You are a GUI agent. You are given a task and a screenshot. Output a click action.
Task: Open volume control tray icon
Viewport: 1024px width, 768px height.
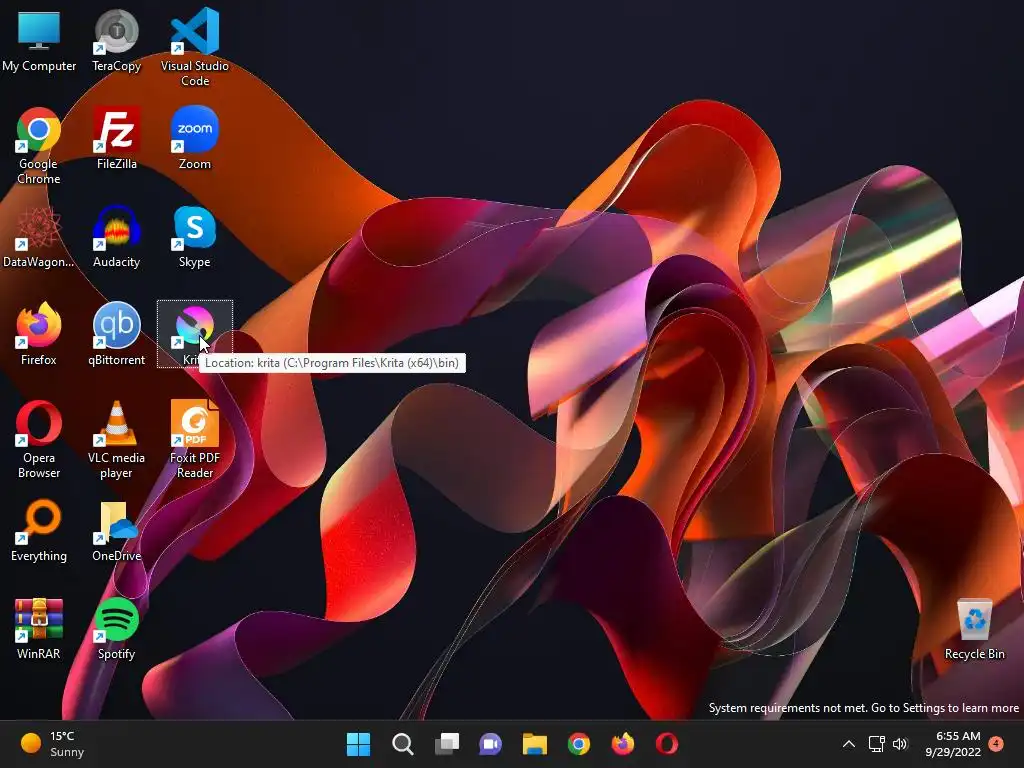[x=901, y=744]
